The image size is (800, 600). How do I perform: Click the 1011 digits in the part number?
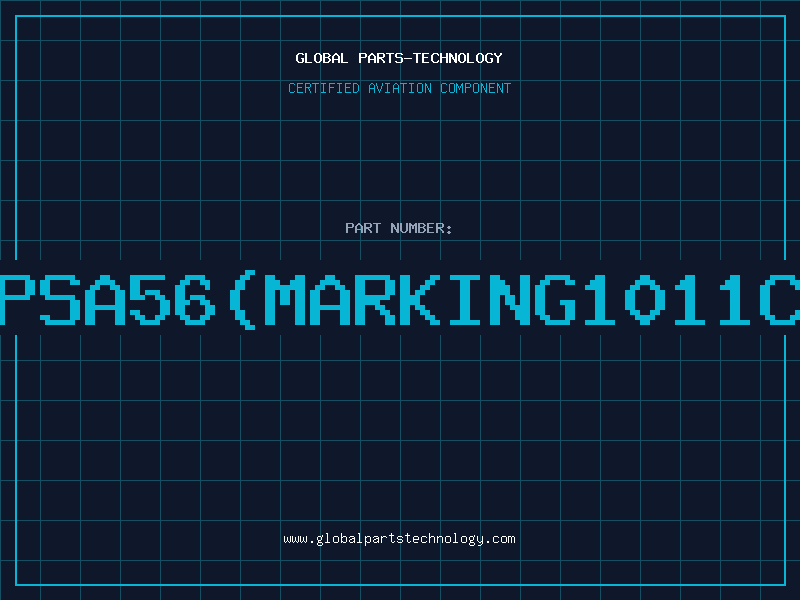point(667,299)
